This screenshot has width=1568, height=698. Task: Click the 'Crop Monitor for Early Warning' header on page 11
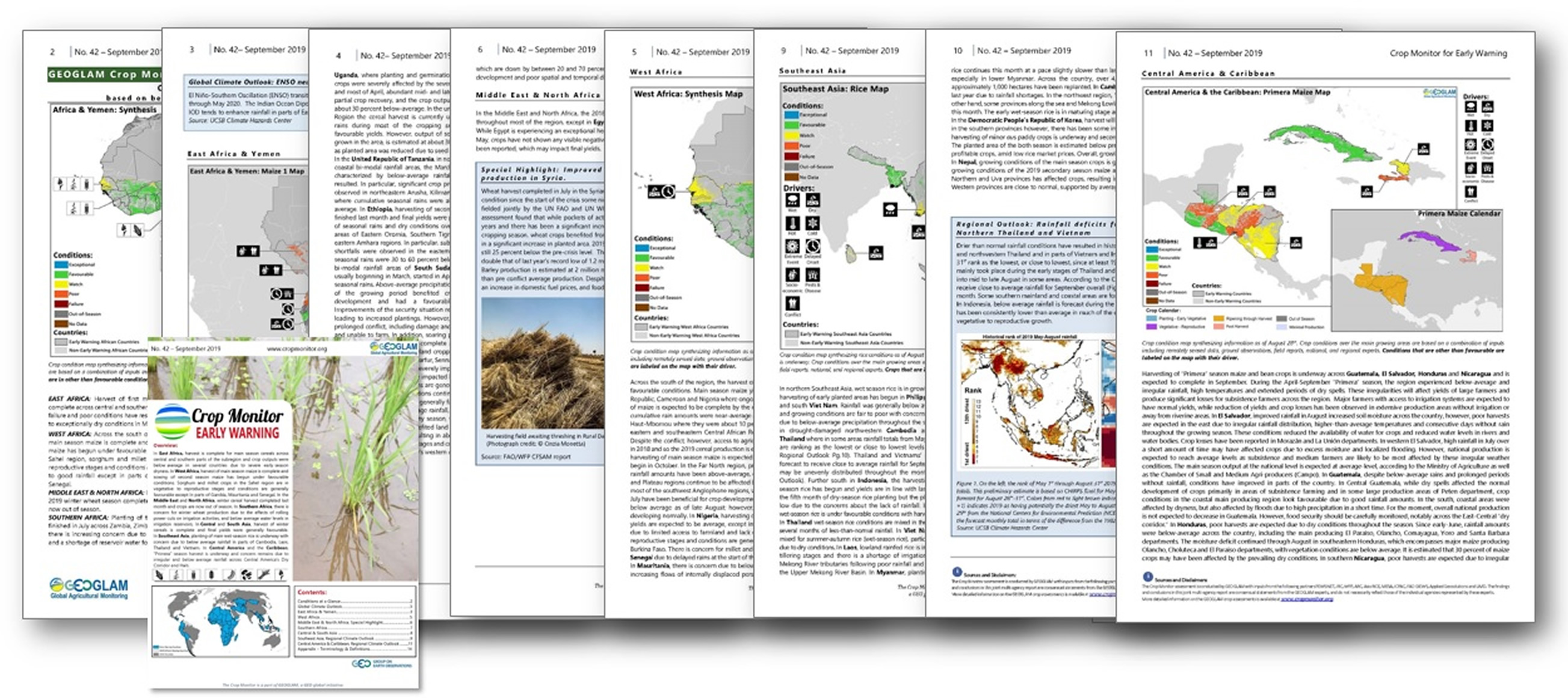tap(1448, 53)
